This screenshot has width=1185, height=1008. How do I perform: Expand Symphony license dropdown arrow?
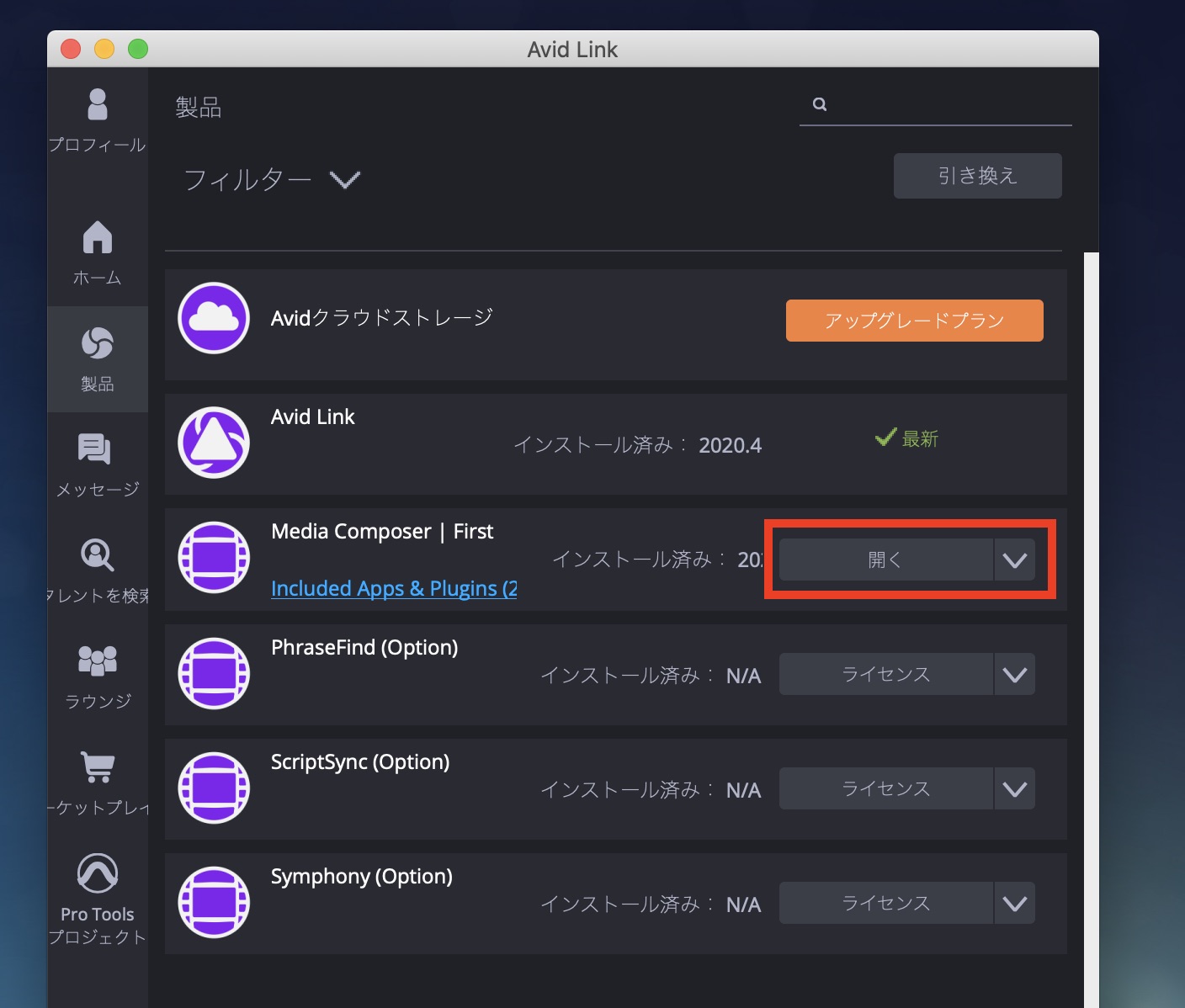pyautogui.click(x=1015, y=903)
